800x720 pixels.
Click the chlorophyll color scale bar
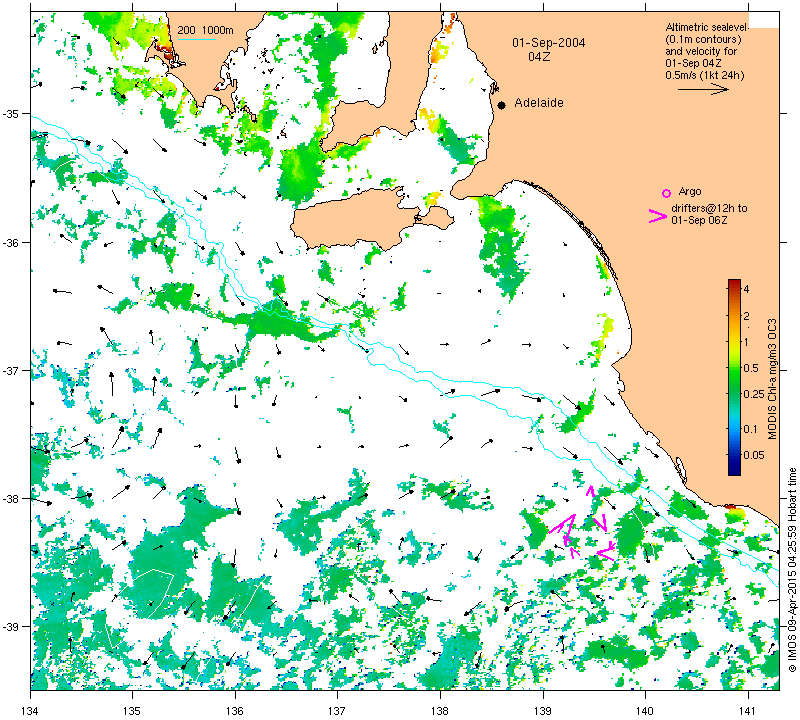click(734, 378)
